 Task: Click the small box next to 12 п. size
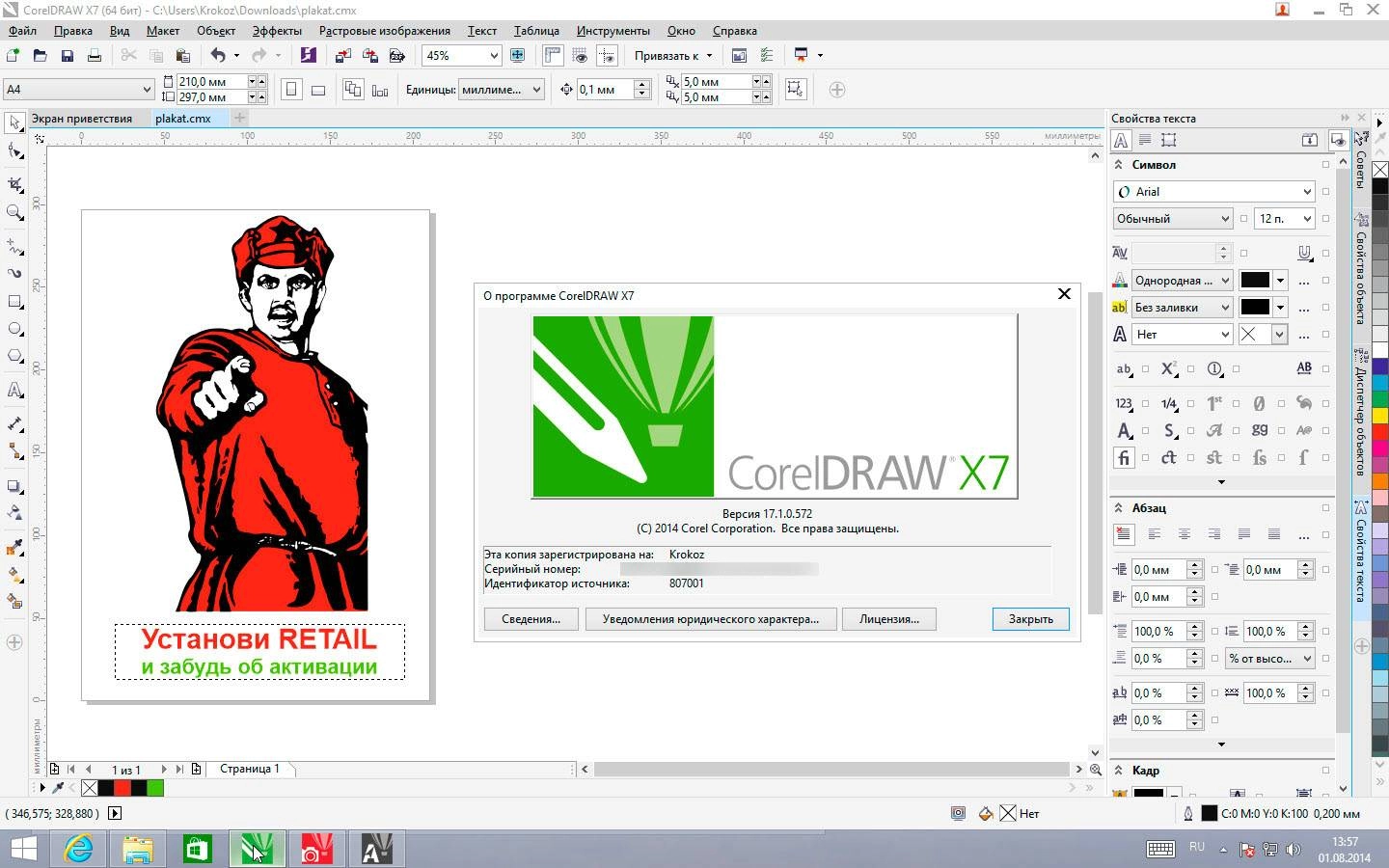pyautogui.click(x=1325, y=219)
